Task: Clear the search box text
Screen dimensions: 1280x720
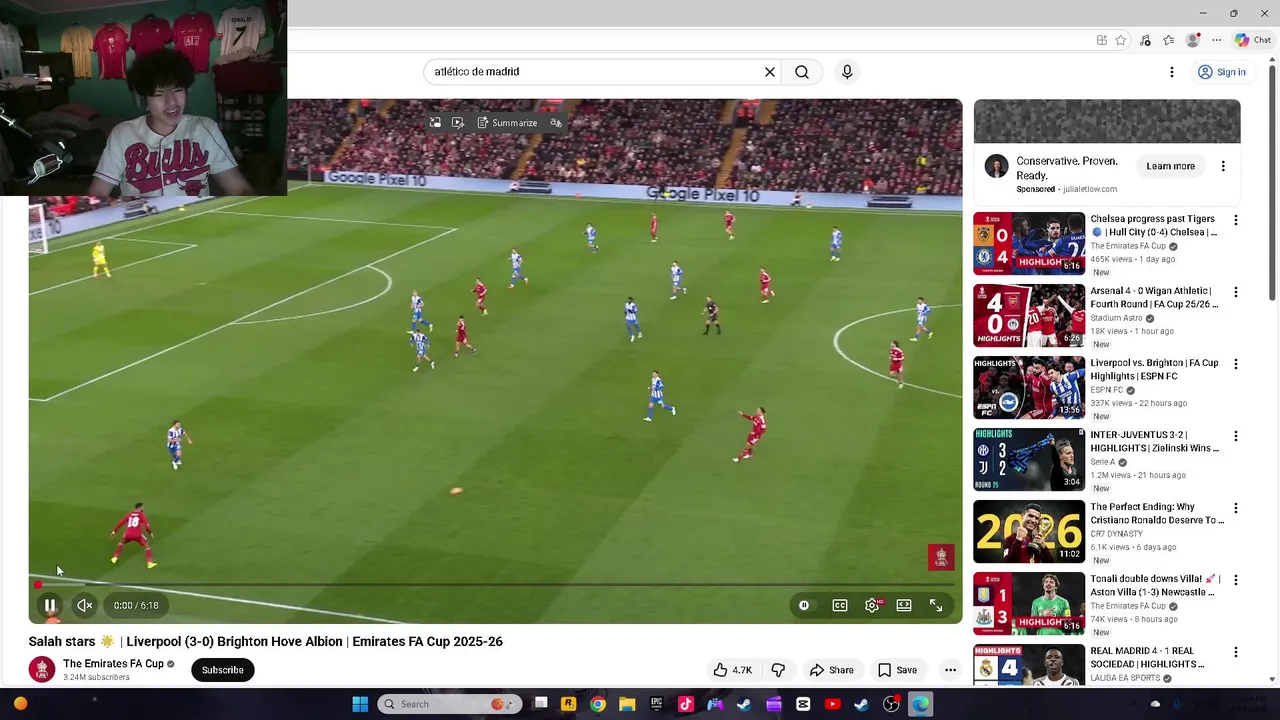Action: click(770, 72)
